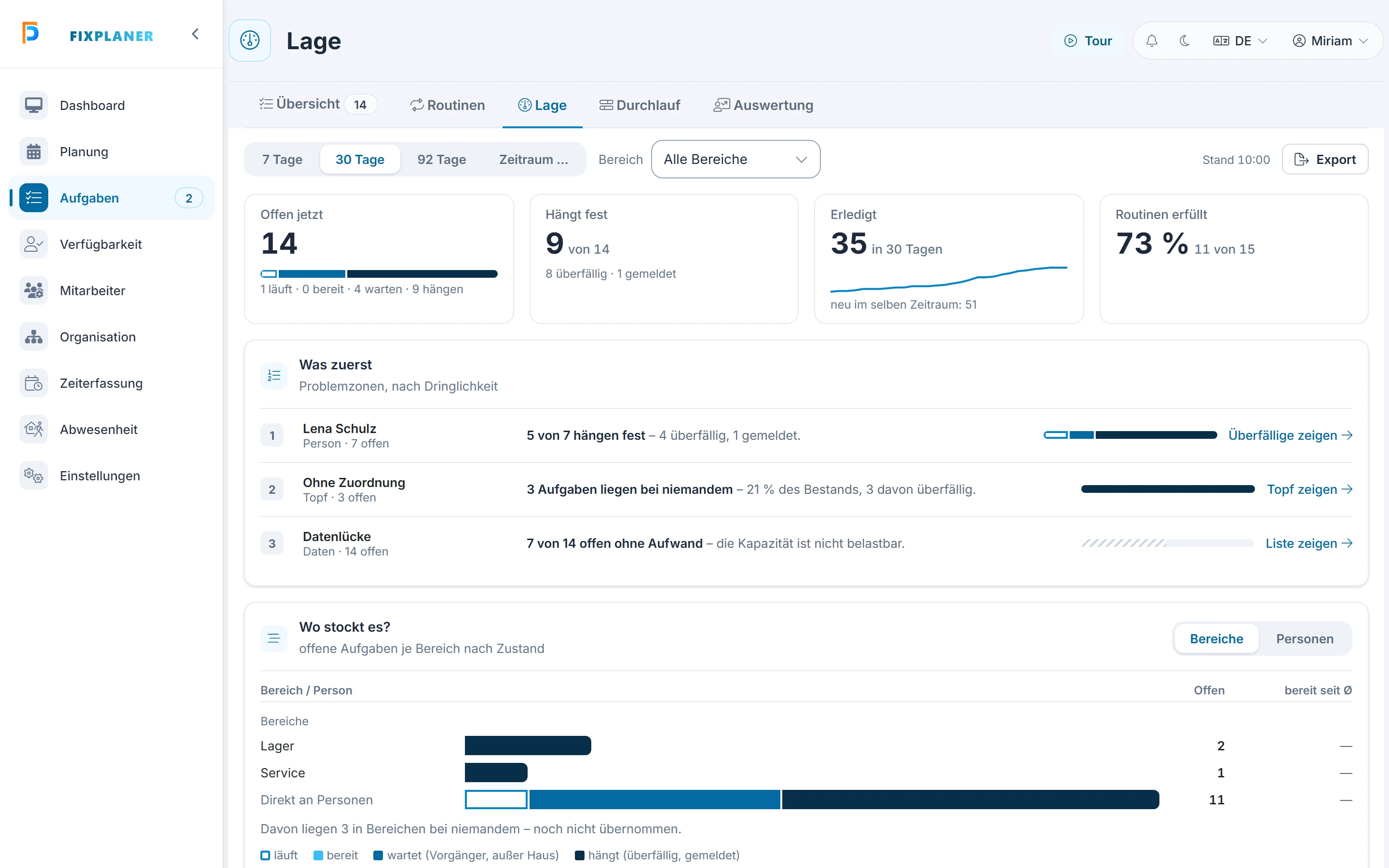
Task: Click the Offen jetzt status bar
Action: 379,274
